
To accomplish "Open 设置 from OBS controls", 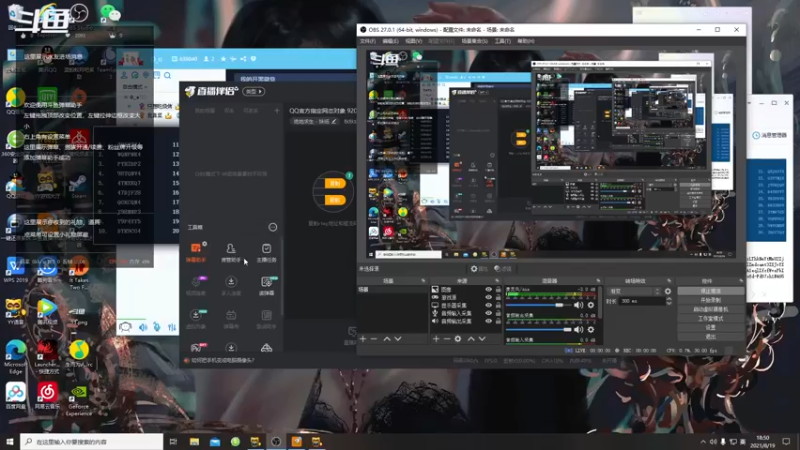I will point(710,328).
